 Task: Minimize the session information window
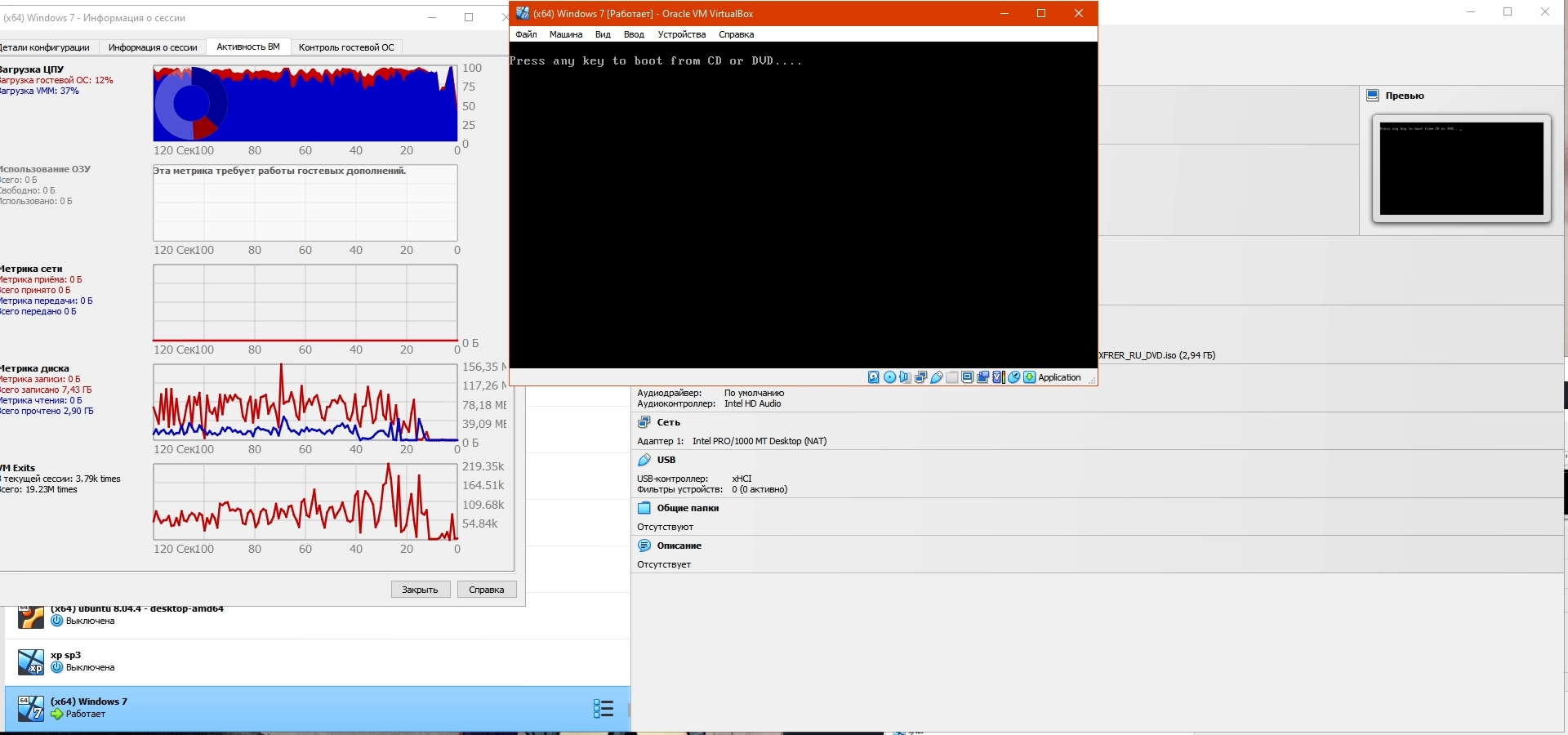[433, 17]
